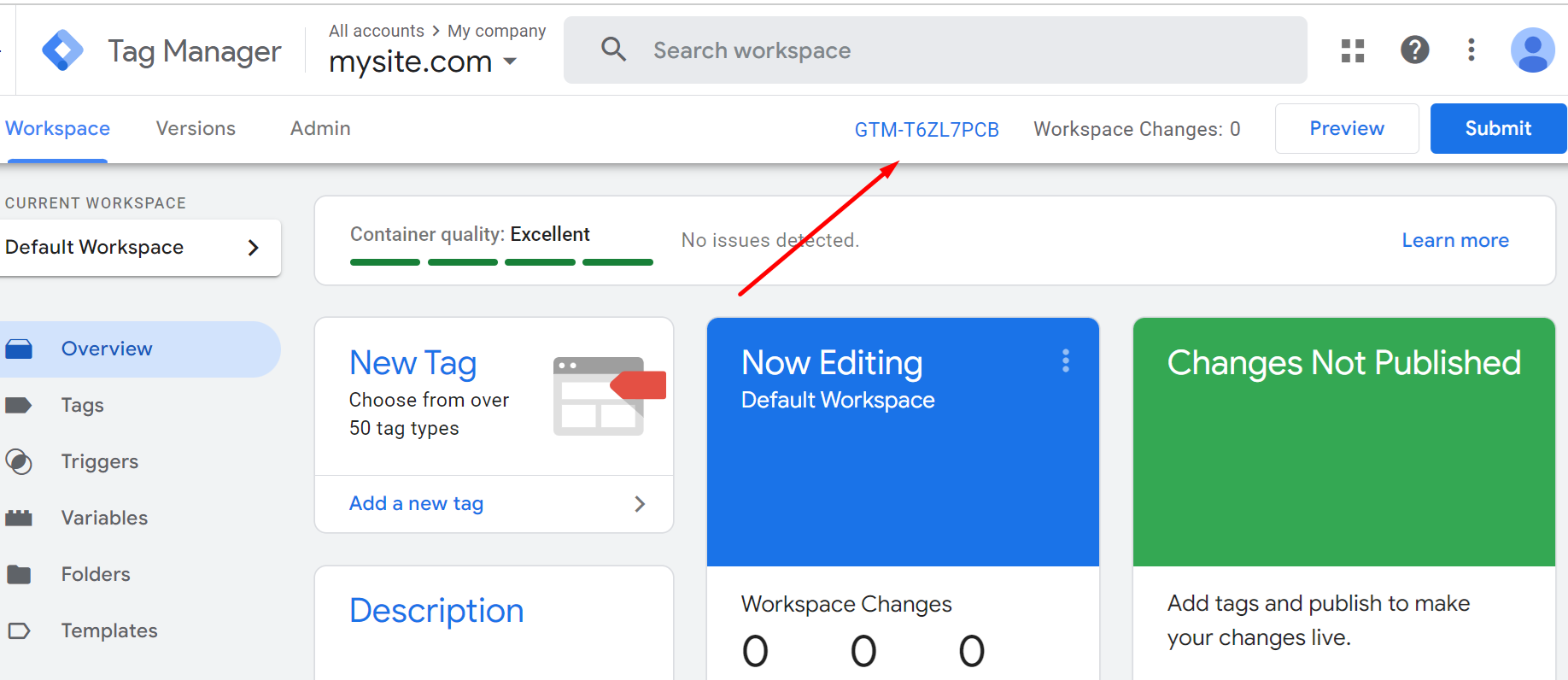The image size is (1568, 680).
Task: Click the Preview button
Action: point(1346,129)
